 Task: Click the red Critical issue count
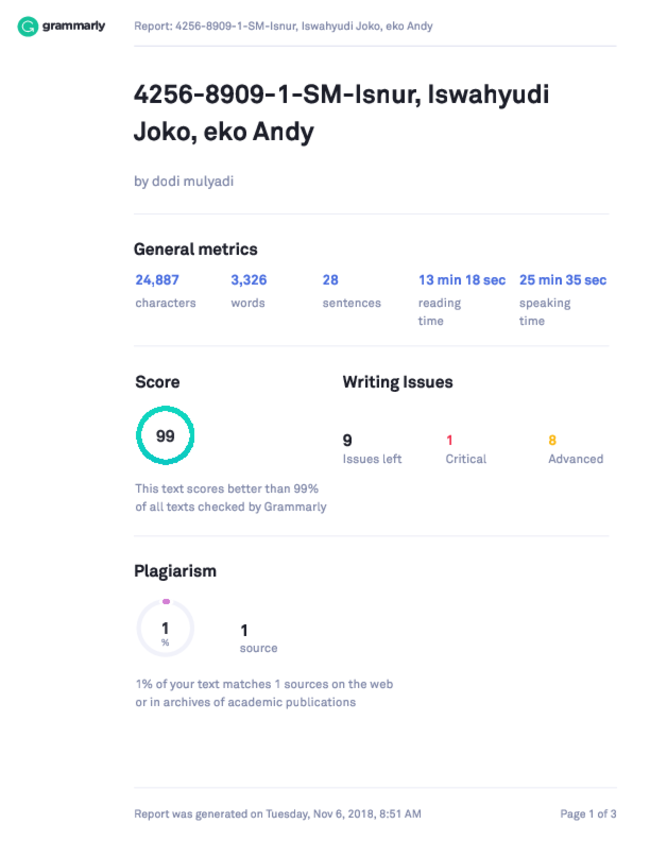coord(449,440)
